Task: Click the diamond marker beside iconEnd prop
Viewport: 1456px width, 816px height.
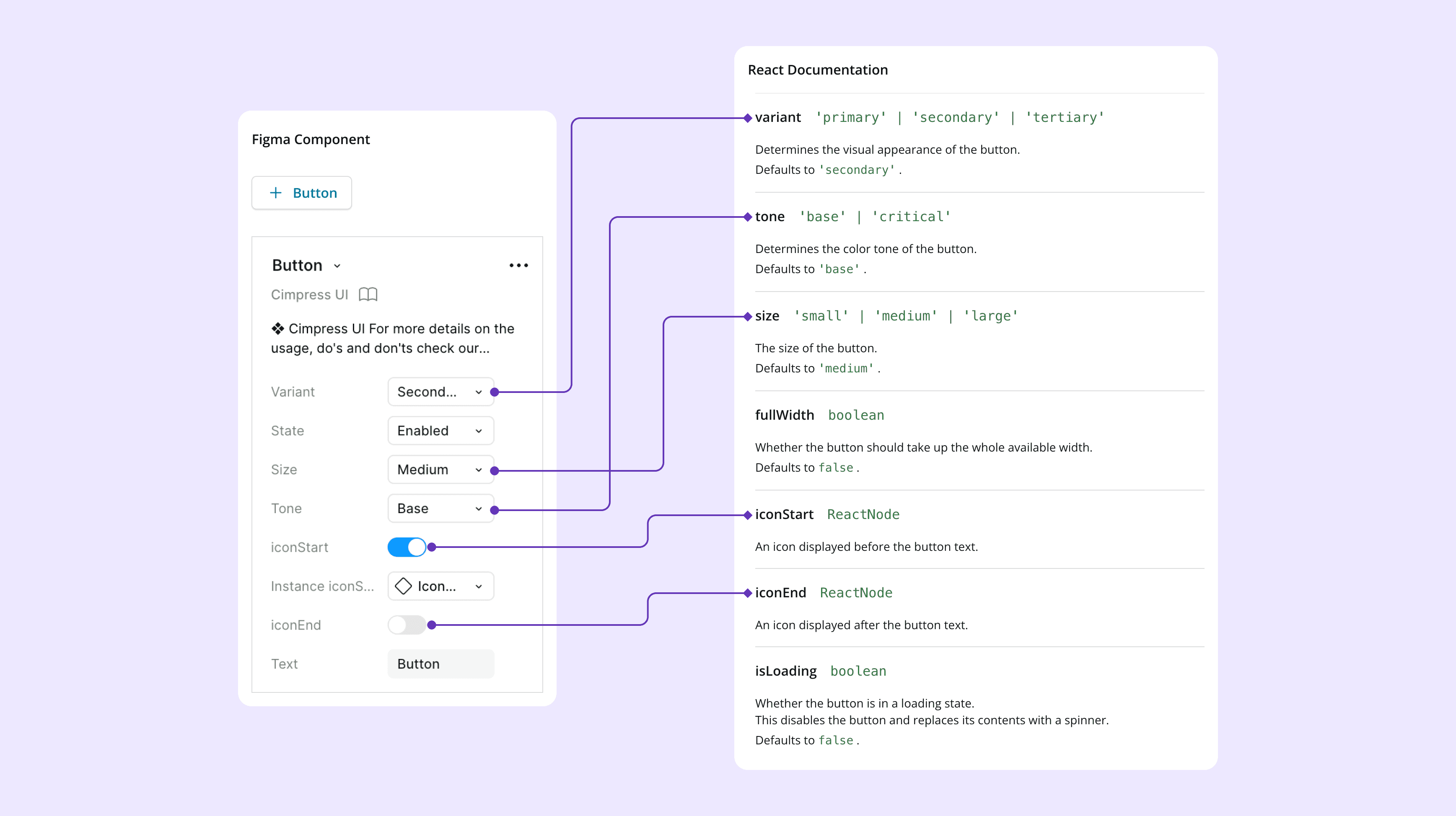Action: [747, 593]
